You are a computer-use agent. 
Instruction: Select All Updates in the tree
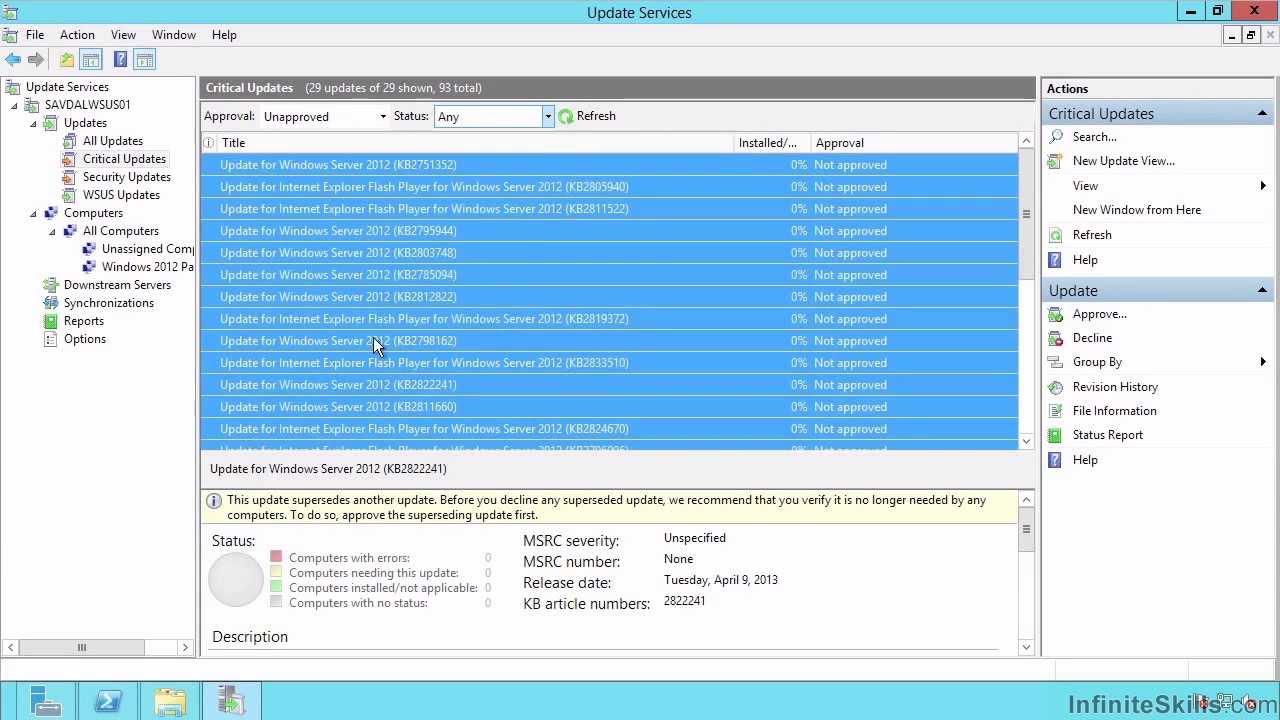[113, 141]
